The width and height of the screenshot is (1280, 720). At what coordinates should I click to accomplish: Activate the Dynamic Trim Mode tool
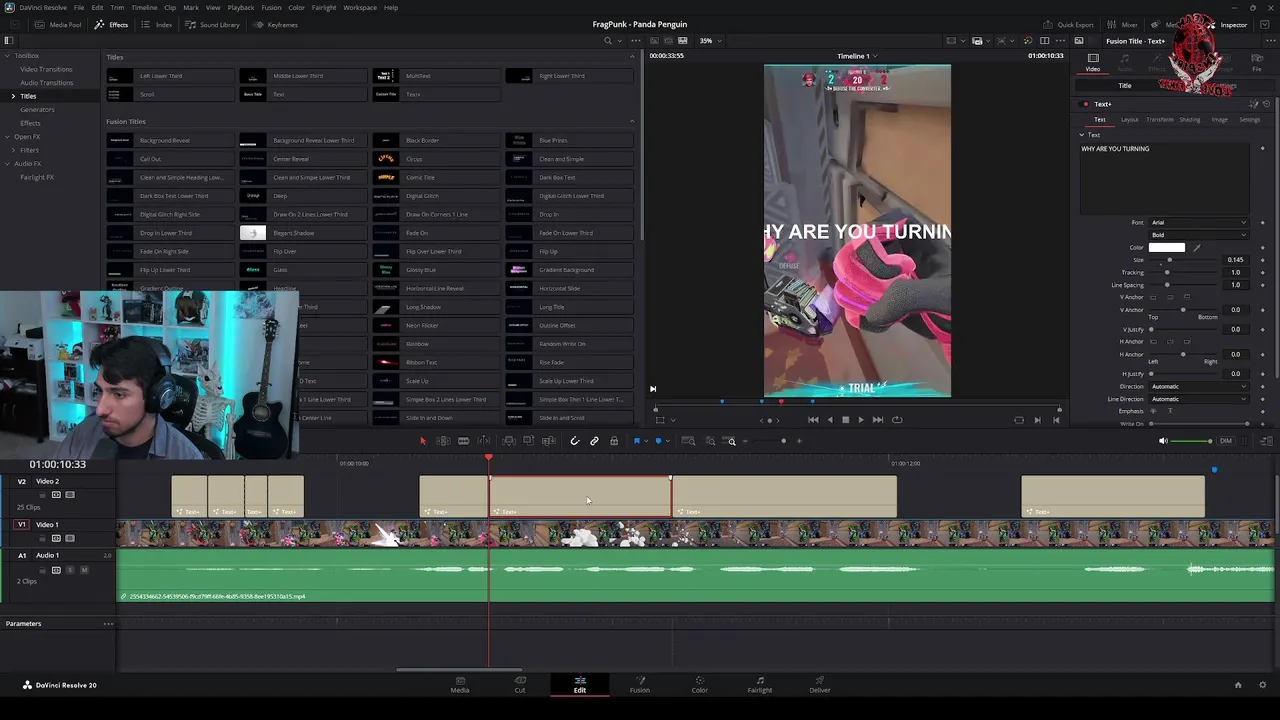[464, 441]
